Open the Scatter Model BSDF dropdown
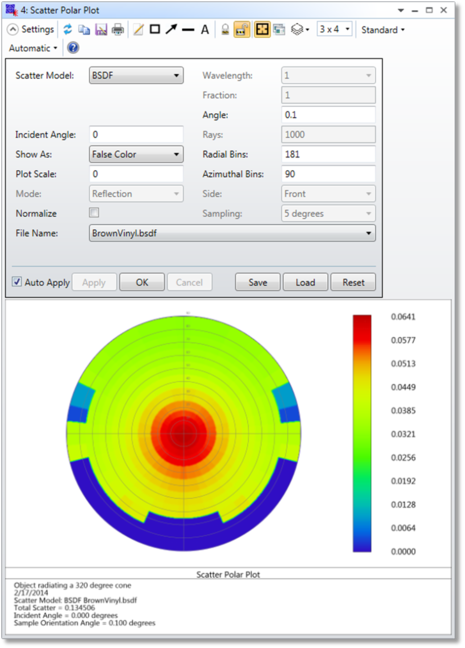This screenshot has width=465, height=648. [136, 76]
